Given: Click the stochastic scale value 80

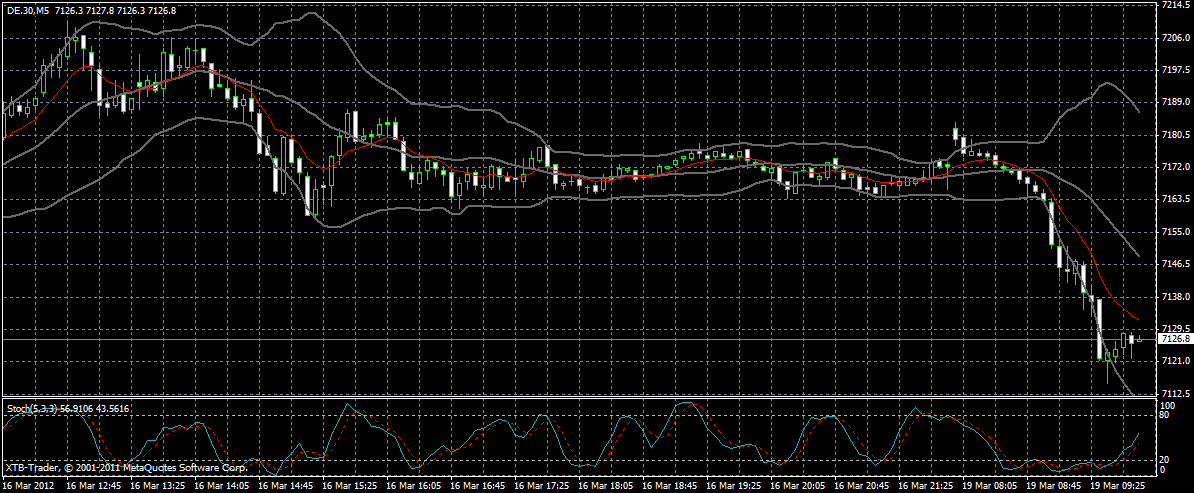Looking at the screenshot, I should (x=1166, y=415).
